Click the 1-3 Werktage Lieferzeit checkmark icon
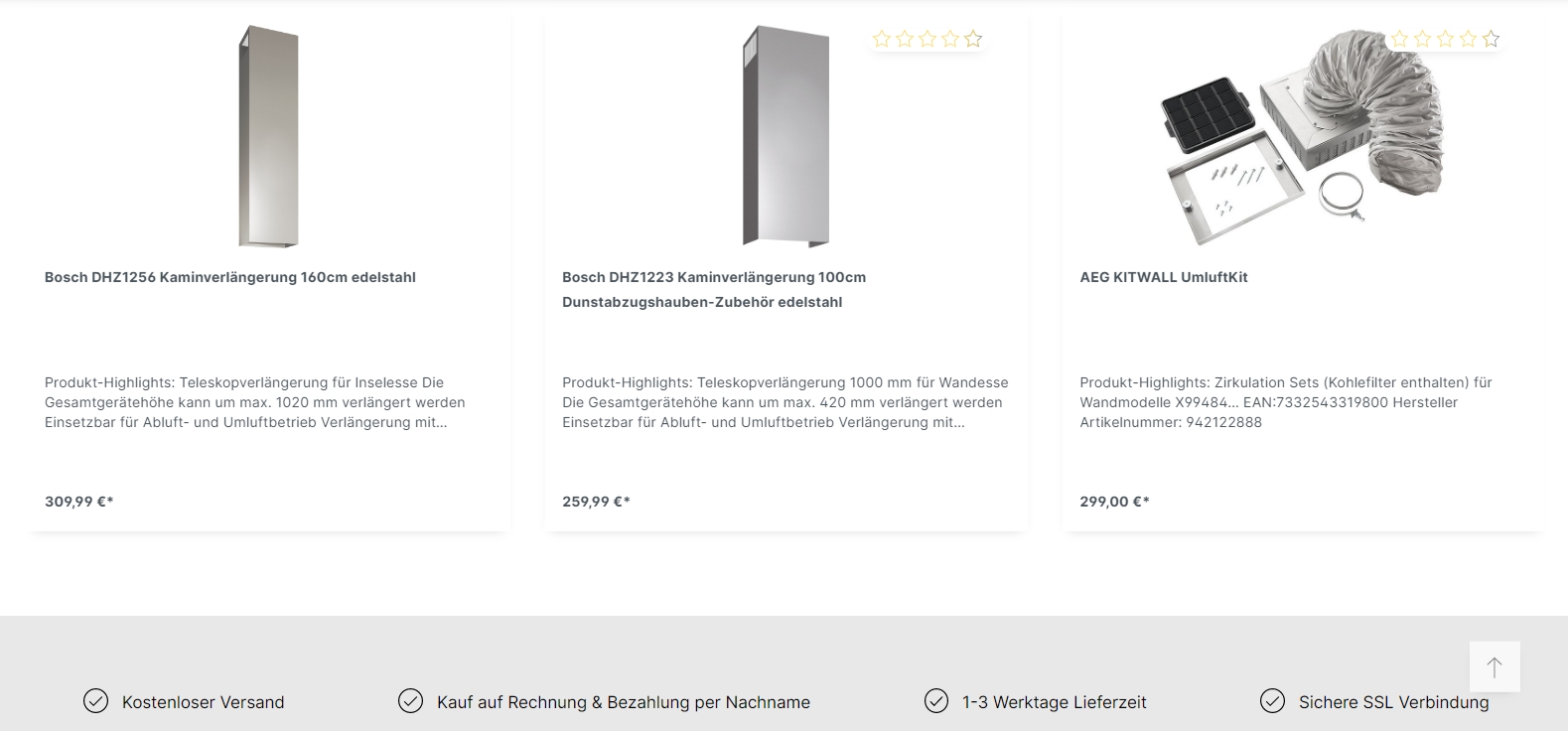Screen dimensions: 1568x731 click(936, 701)
